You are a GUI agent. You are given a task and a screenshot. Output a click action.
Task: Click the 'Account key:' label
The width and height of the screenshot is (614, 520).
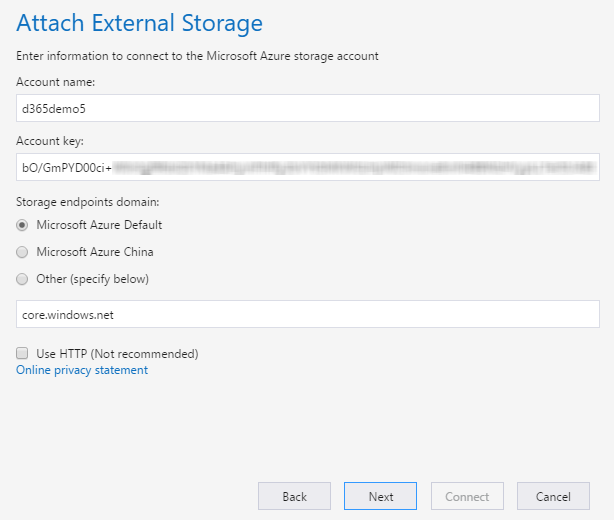48,140
